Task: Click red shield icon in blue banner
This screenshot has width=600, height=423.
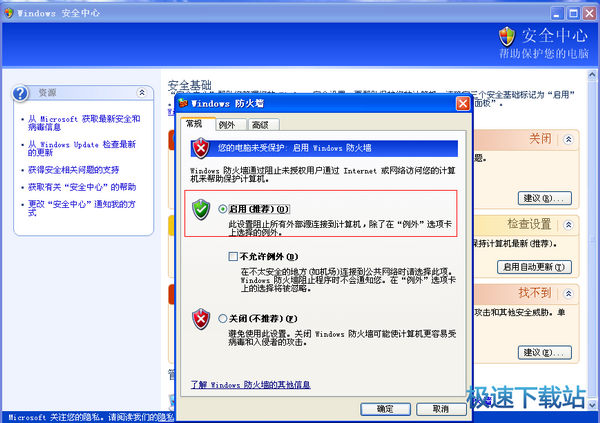Action: tap(201, 148)
